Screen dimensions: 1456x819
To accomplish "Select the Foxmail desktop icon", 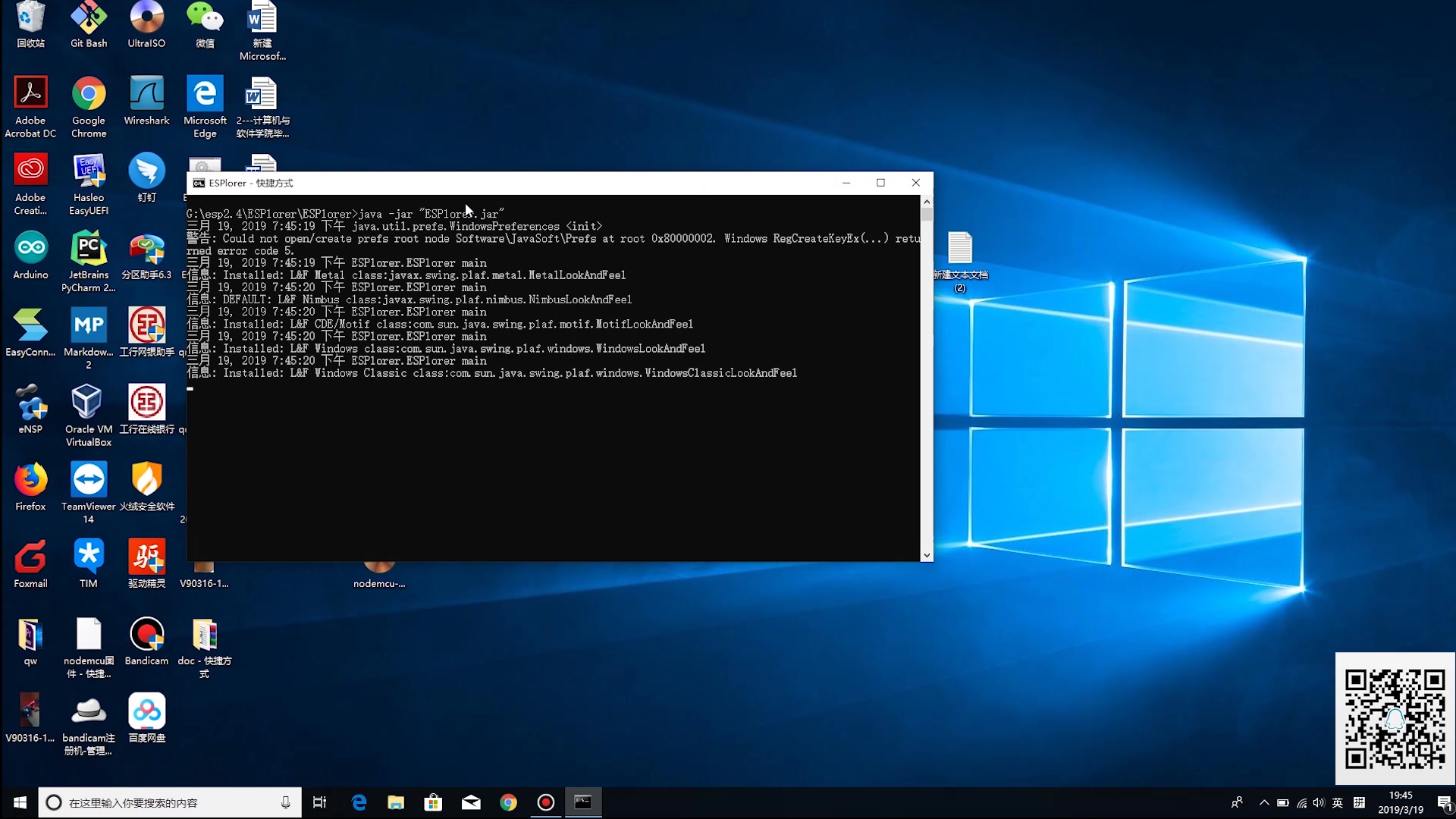I will pos(30,563).
